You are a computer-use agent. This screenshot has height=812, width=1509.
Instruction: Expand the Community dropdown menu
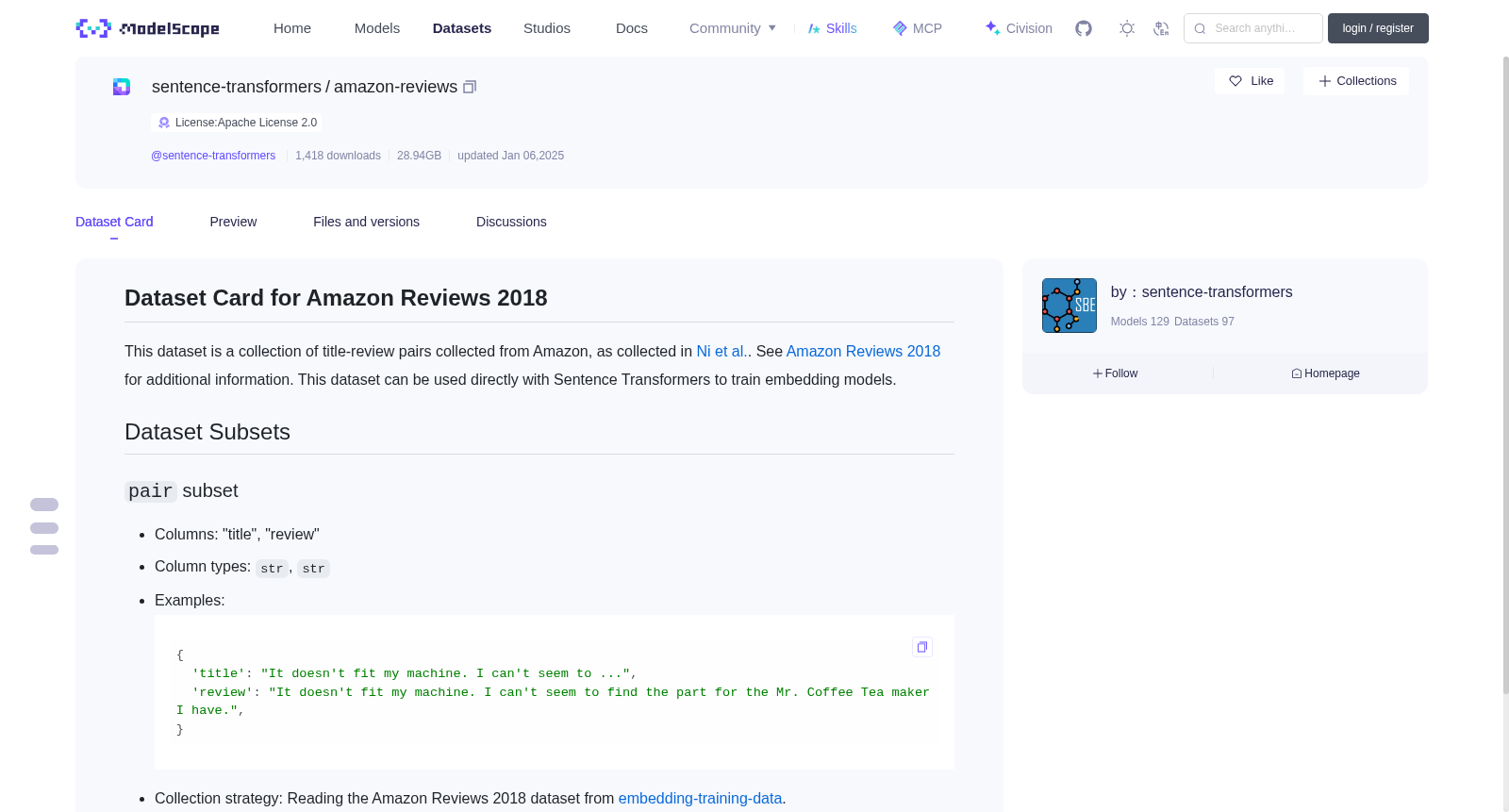click(x=733, y=28)
